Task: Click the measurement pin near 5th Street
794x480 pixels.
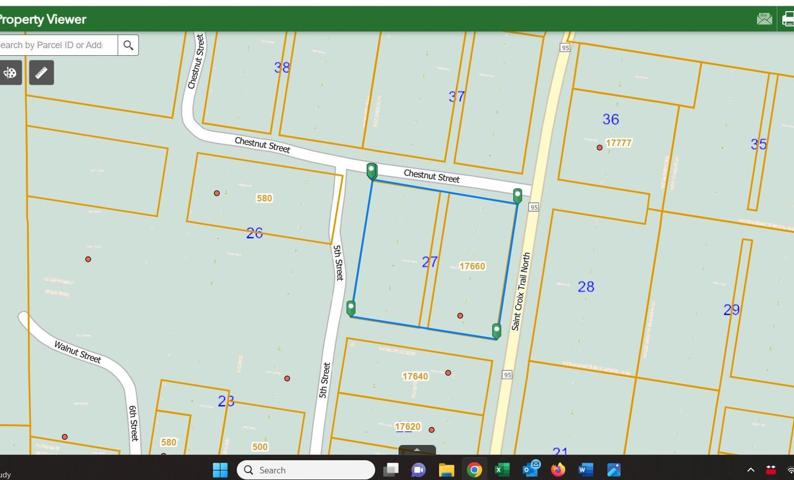Action: [x=351, y=308]
